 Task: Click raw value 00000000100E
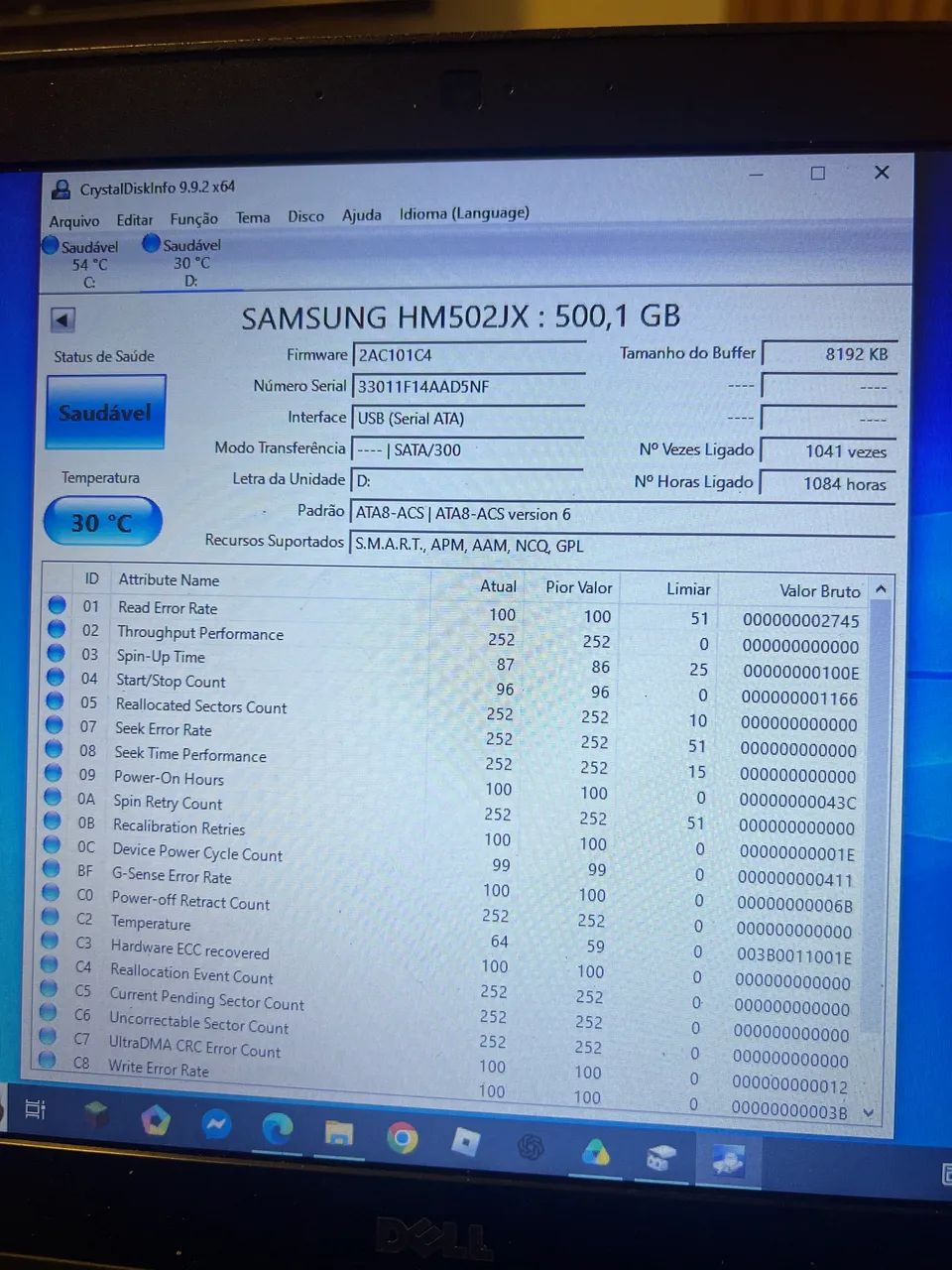click(801, 673)
